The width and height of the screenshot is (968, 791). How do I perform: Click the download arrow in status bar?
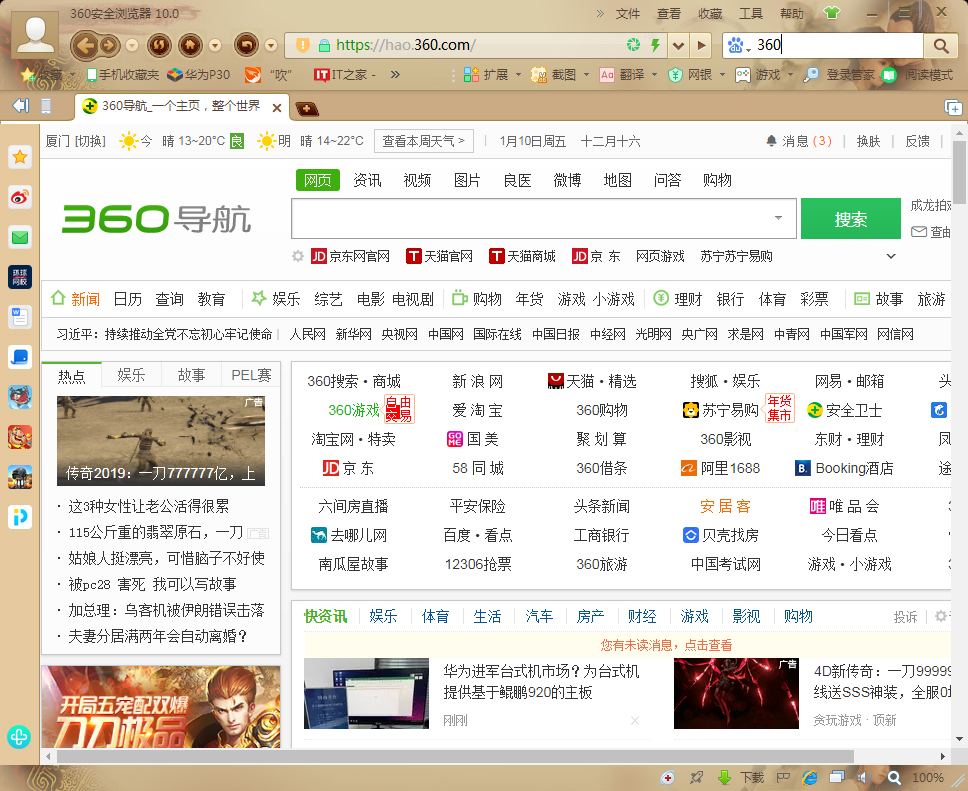coord(724,777)
